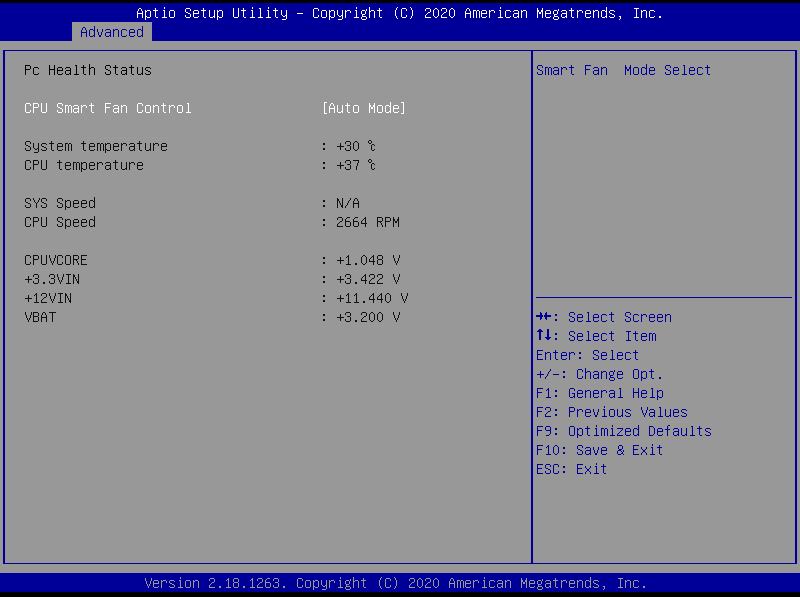Click the +3.3VIN voltage reading
This screenshot has width=800, height=597.
[x=367, y=279]
